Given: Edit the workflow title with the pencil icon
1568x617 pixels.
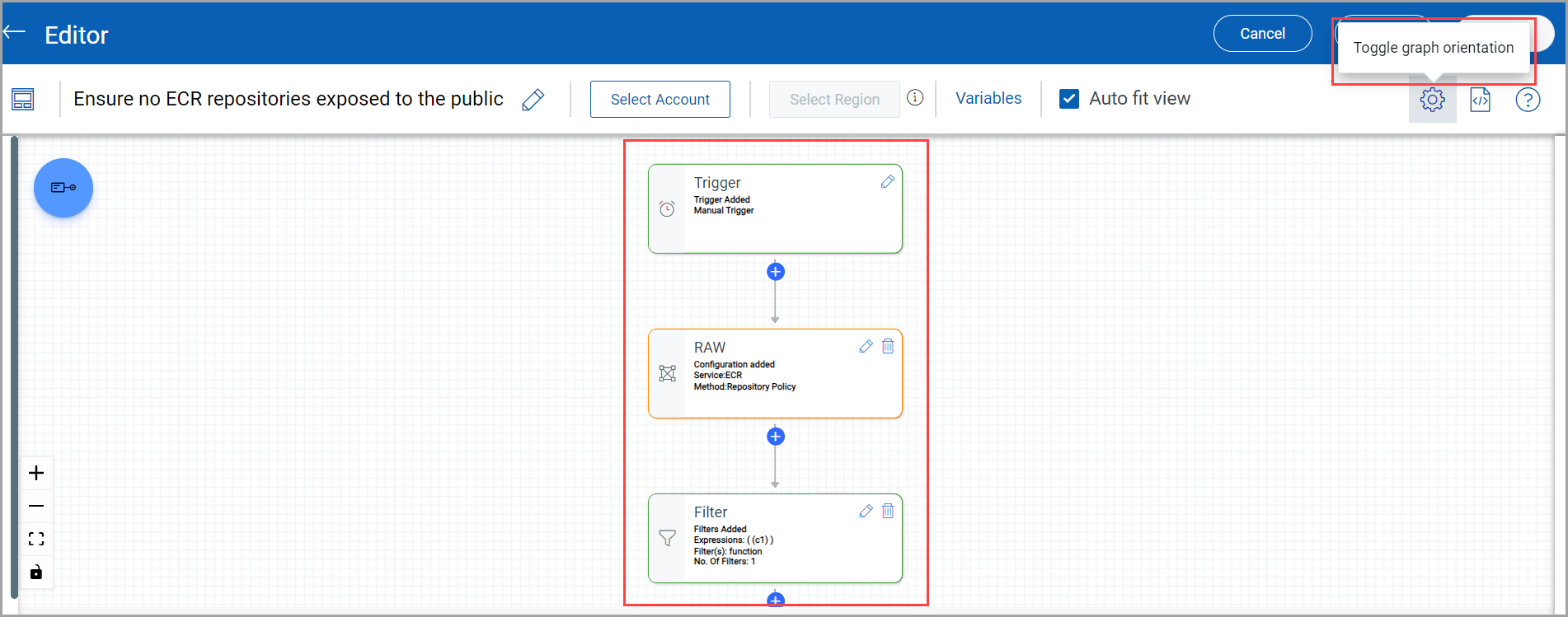Looking at the screenshot, I should (x=533, y=100).
